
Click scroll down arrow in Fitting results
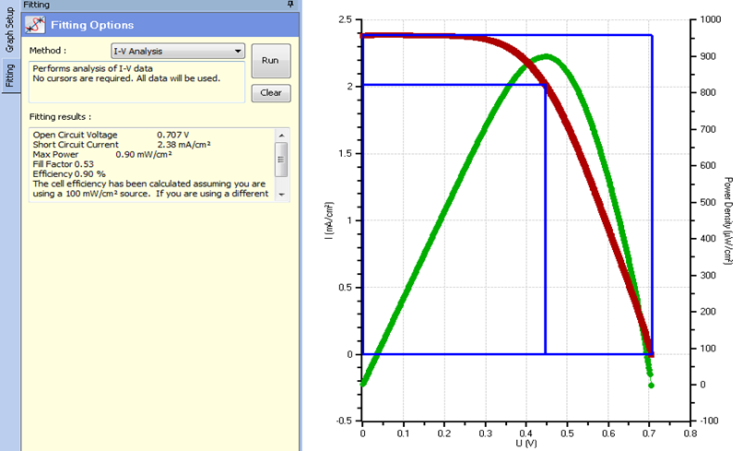coord(282,194)
